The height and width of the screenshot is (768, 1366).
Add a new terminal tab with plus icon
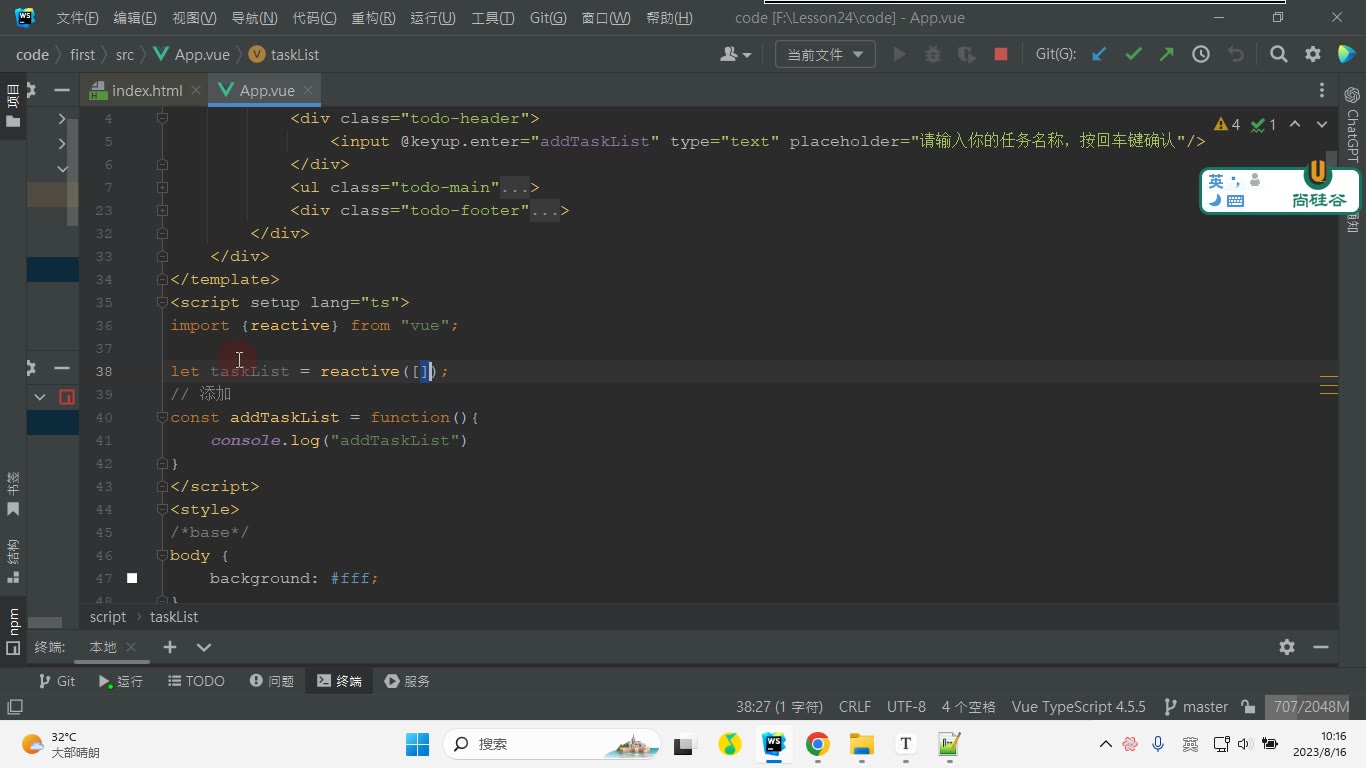pos(170,647)
